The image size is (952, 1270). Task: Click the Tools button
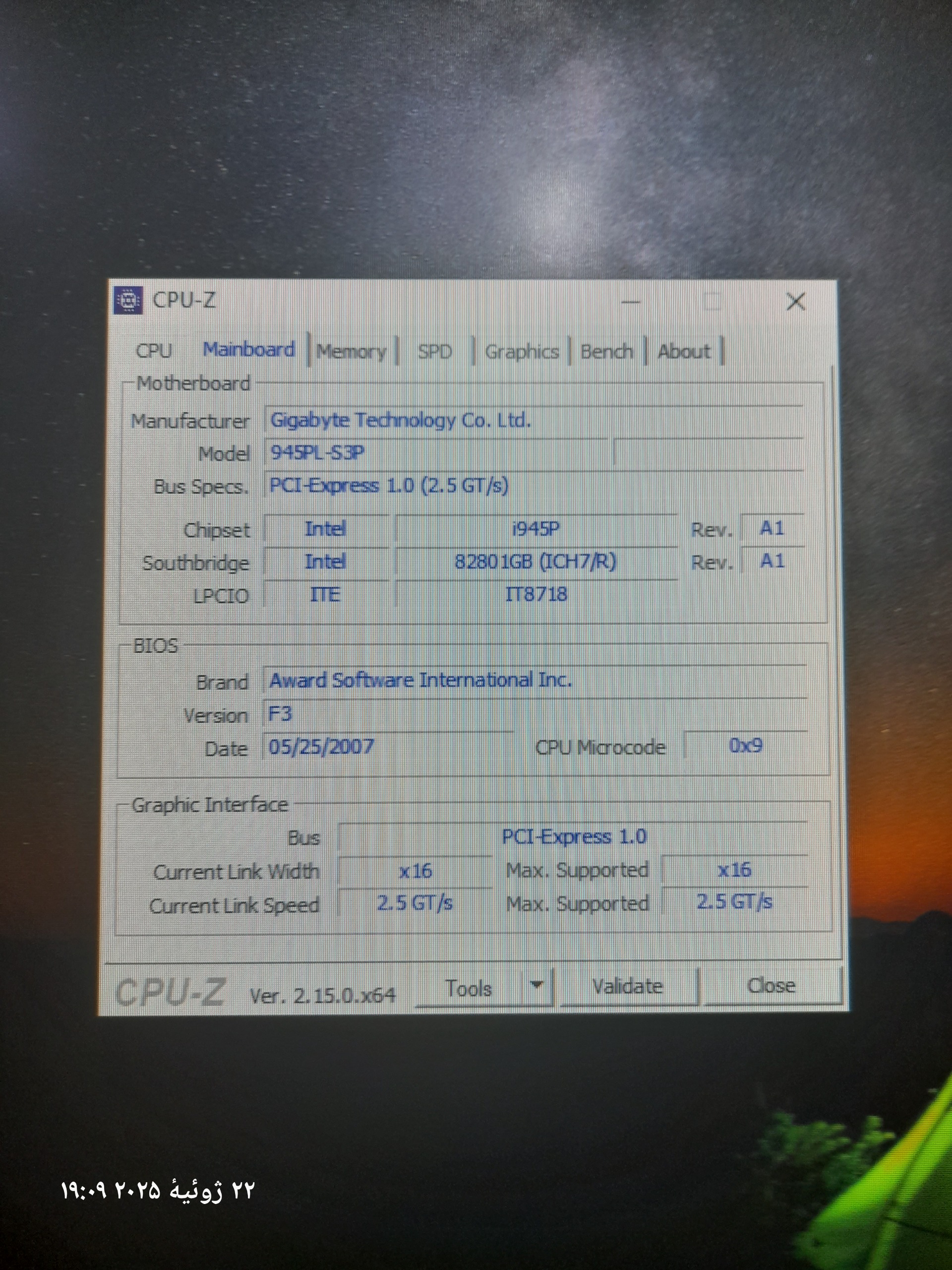point(469,988)
